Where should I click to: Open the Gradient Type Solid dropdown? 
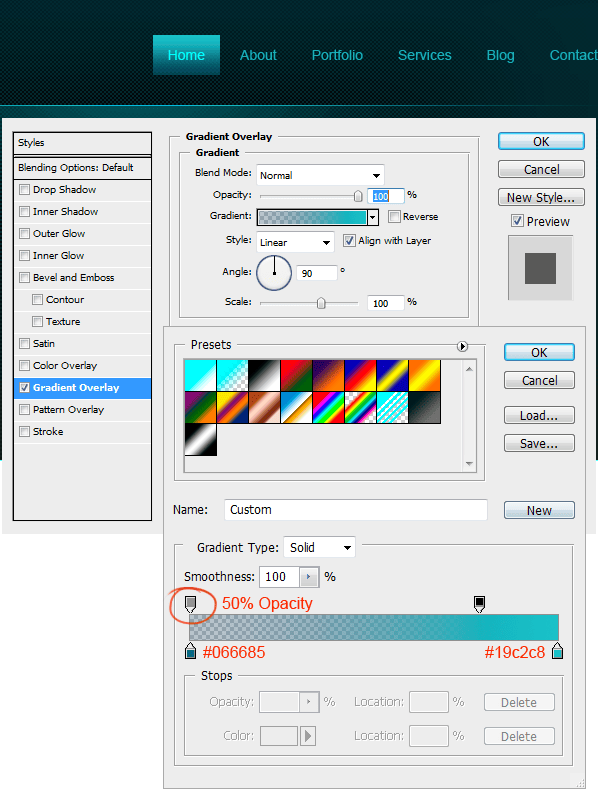click(319, 548)
